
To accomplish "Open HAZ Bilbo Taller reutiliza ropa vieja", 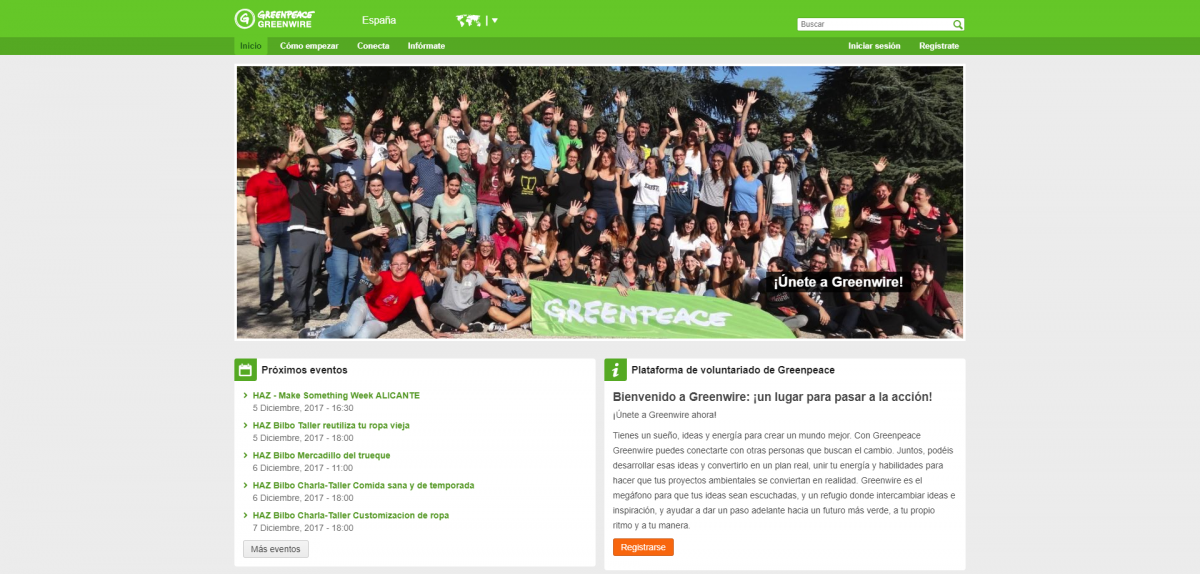I will coord(331,425).
